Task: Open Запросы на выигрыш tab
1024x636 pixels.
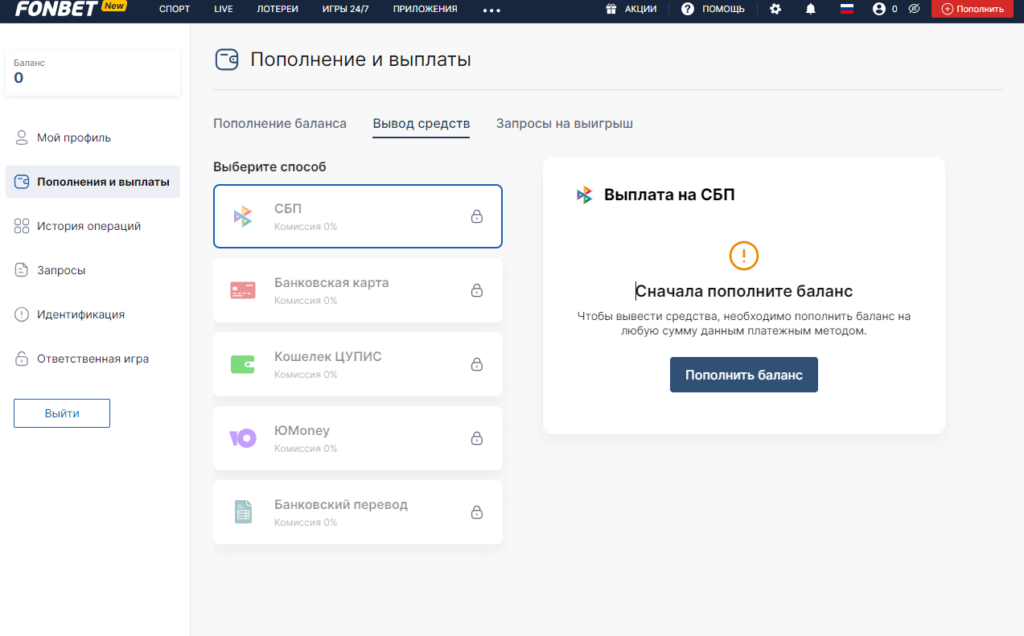Action: click(564, 123)
